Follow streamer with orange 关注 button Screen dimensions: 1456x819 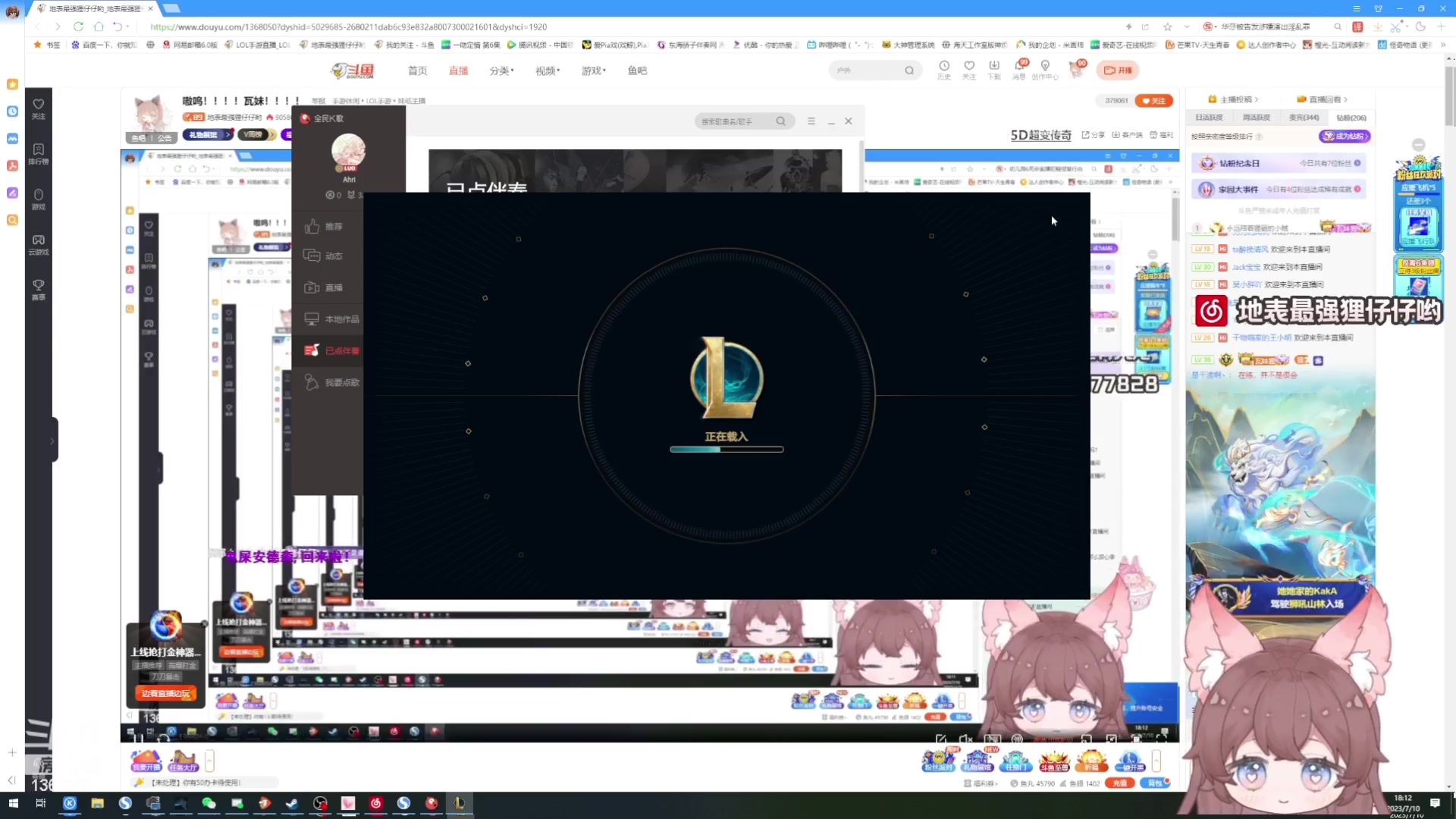click(1154, 101)
